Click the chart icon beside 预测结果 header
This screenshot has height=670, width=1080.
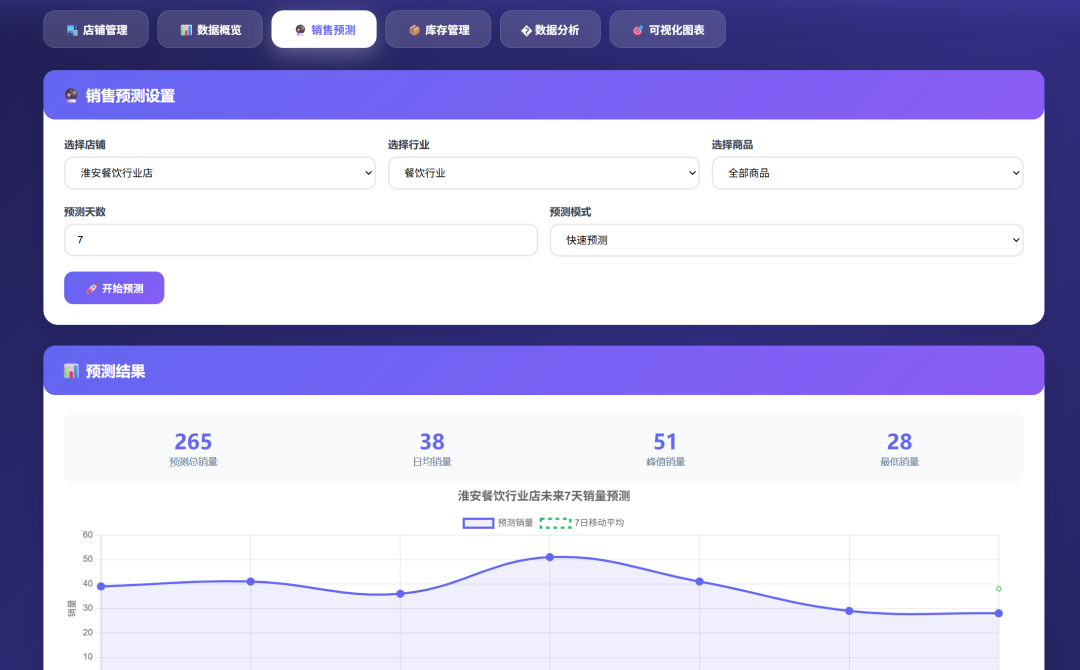[72, 371]
